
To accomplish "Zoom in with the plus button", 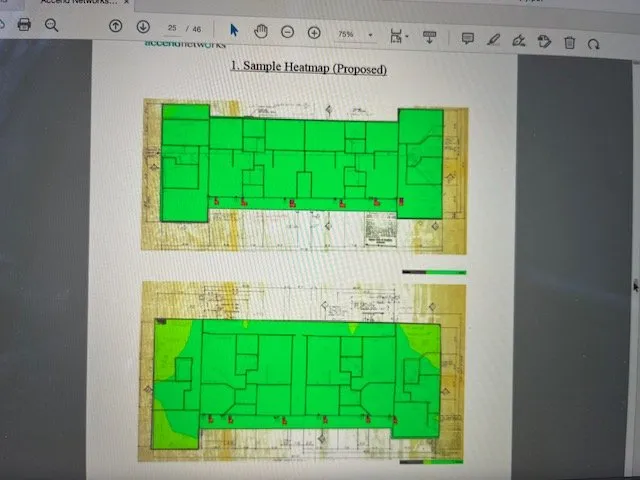I will pyautogui.click(x=314, y=33).
